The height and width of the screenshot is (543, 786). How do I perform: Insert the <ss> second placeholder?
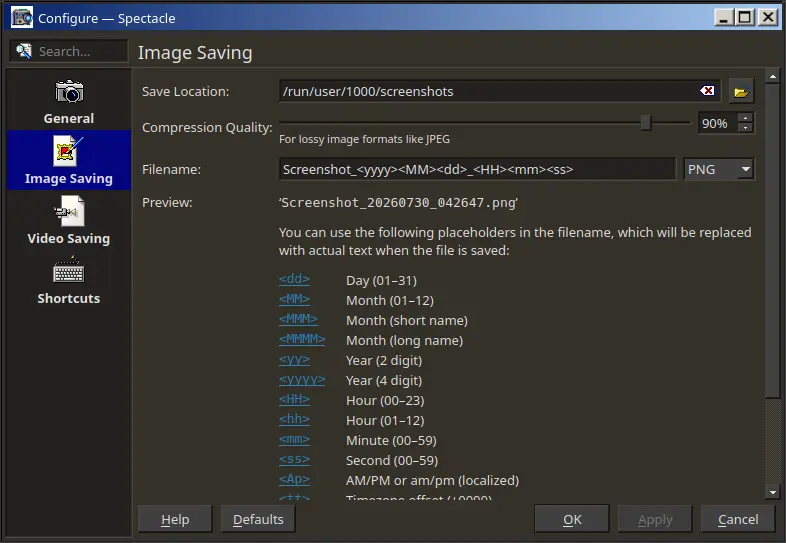click(294, 460)
